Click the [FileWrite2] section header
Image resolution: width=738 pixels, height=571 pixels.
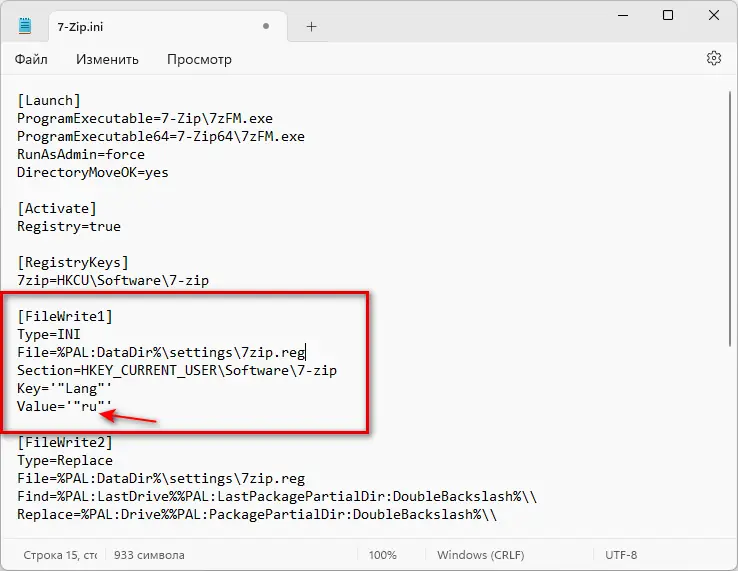[65, 442]
